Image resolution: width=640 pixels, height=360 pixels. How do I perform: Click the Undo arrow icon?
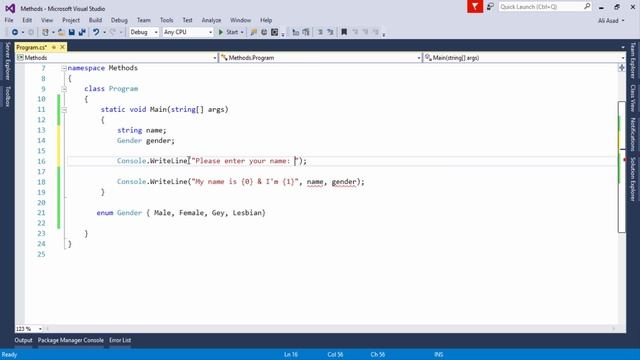click(96, 32)
